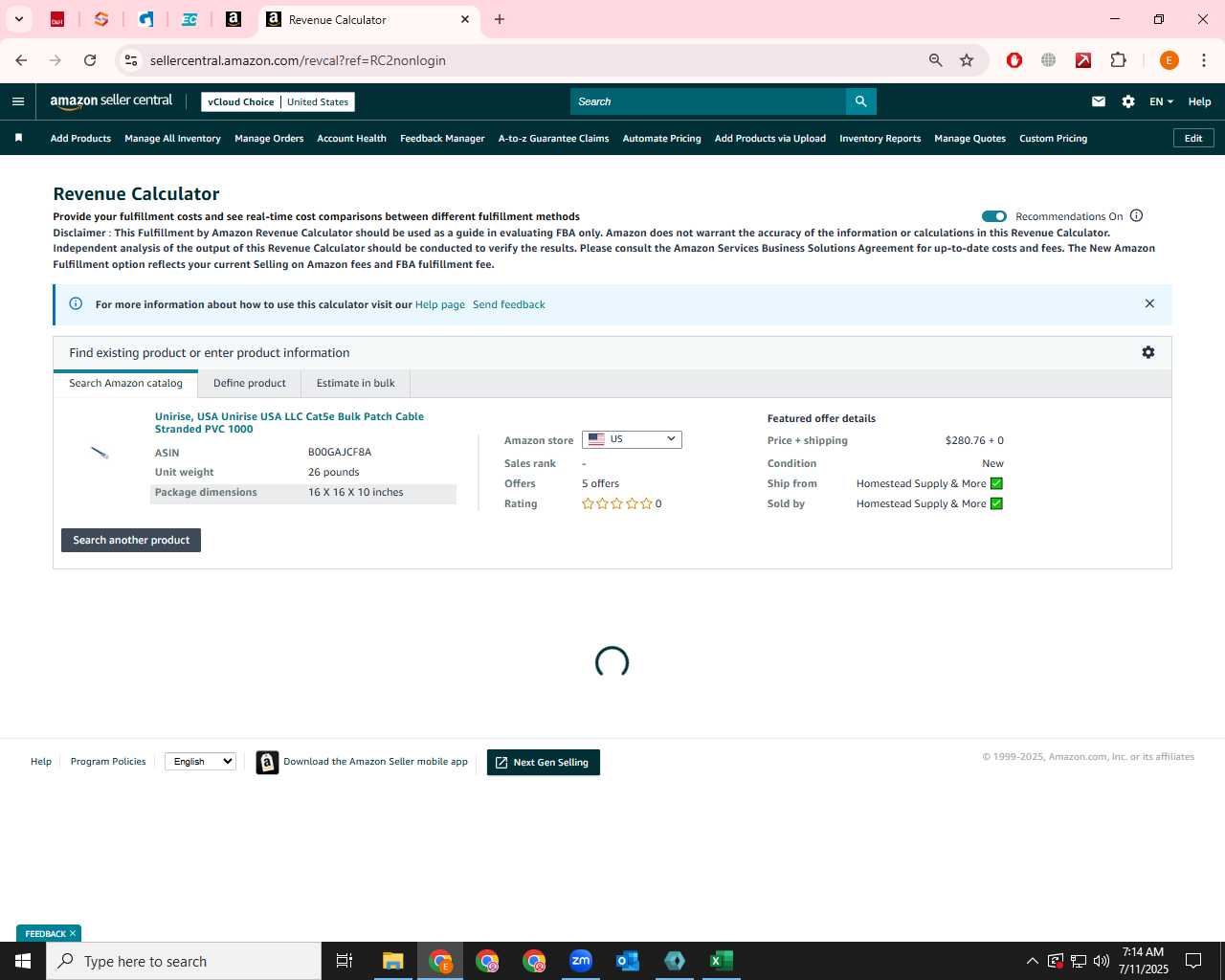
Task: Open the mail messages icon
Action: [1099, 101]
